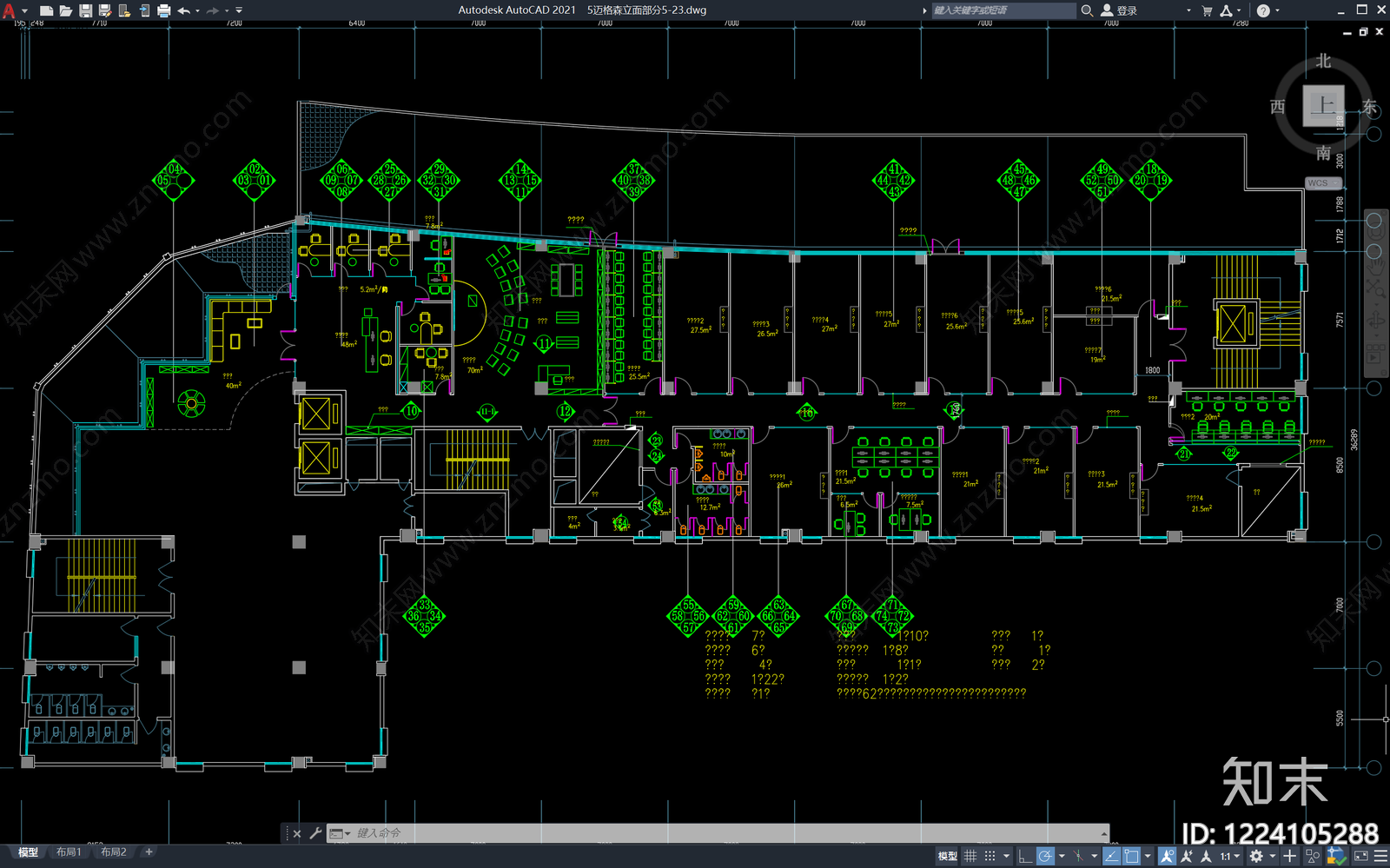Open the AutoCAD application menu arrow
The width and height of the screenshot is (1390, 868).
[x=23, y=11]
